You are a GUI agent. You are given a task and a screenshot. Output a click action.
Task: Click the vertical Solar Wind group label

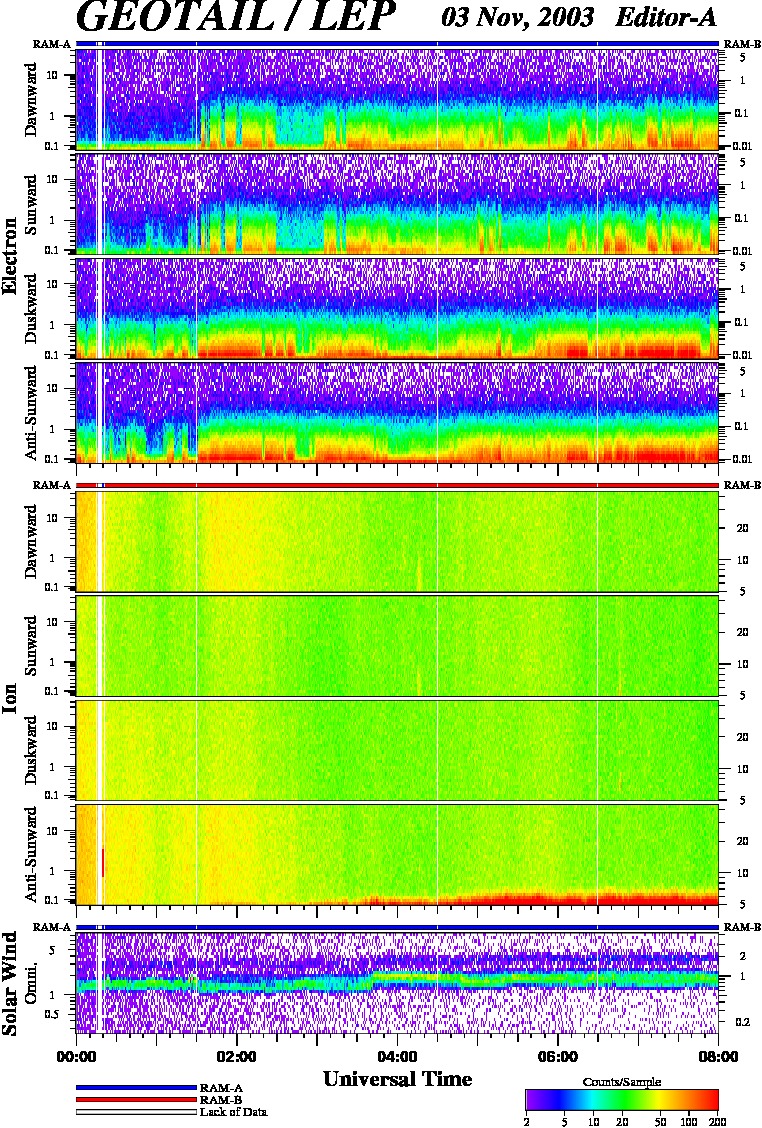tap(10, 983)
